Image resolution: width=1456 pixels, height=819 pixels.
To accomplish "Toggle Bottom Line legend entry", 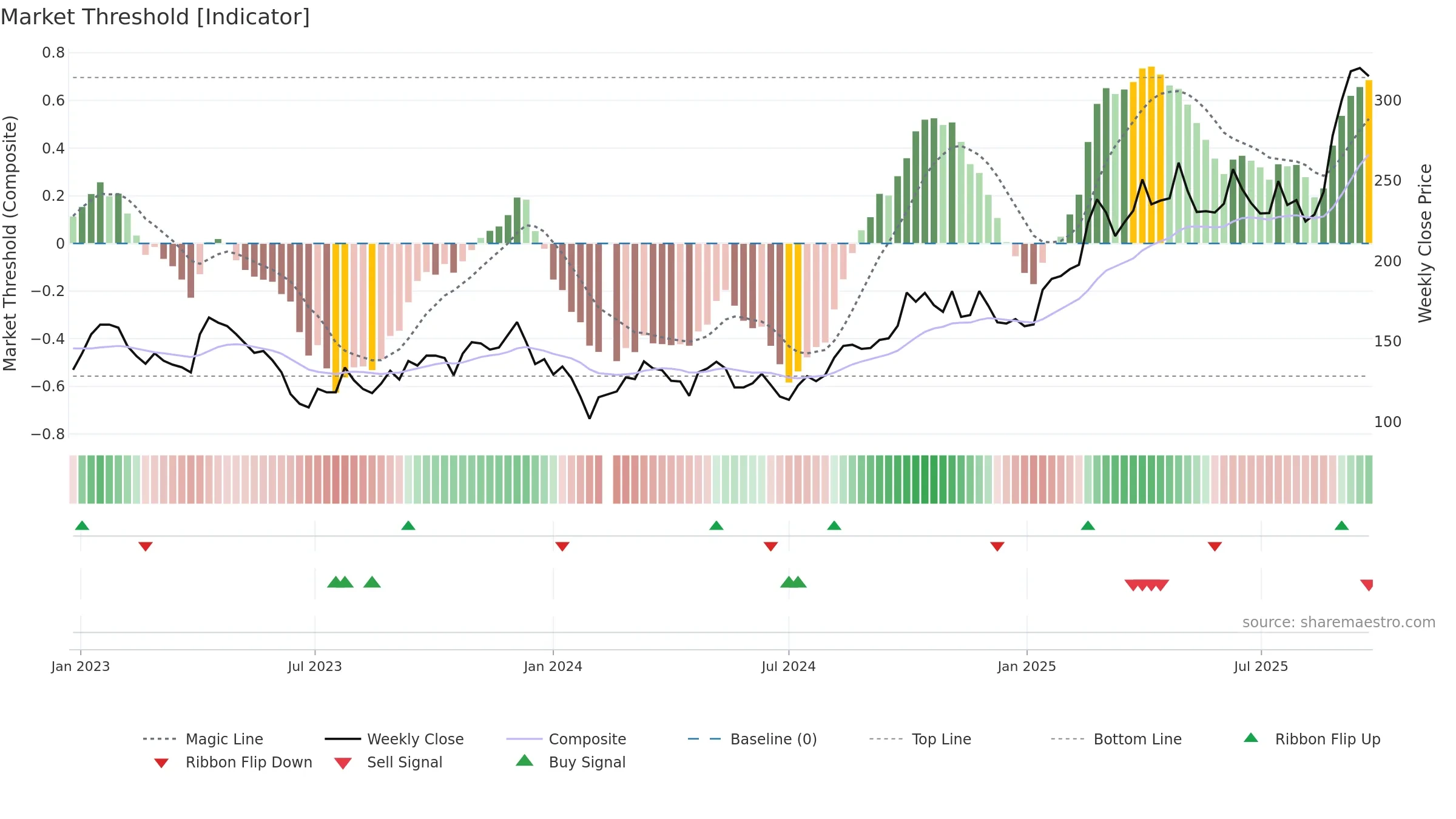I will 1116,739.
